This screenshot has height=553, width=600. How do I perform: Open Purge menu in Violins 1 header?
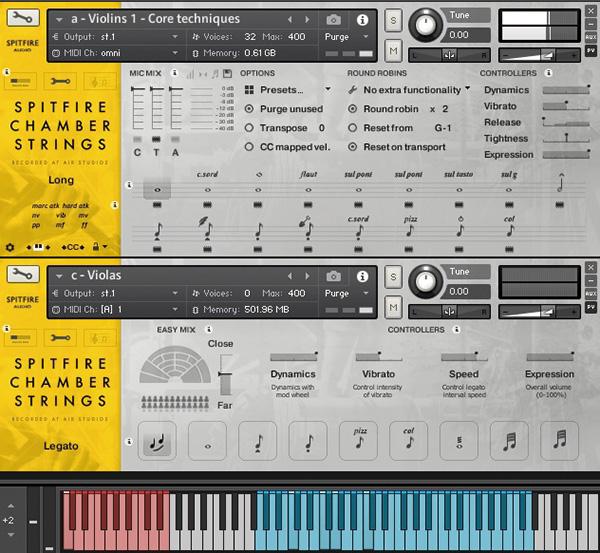[346, 37]
